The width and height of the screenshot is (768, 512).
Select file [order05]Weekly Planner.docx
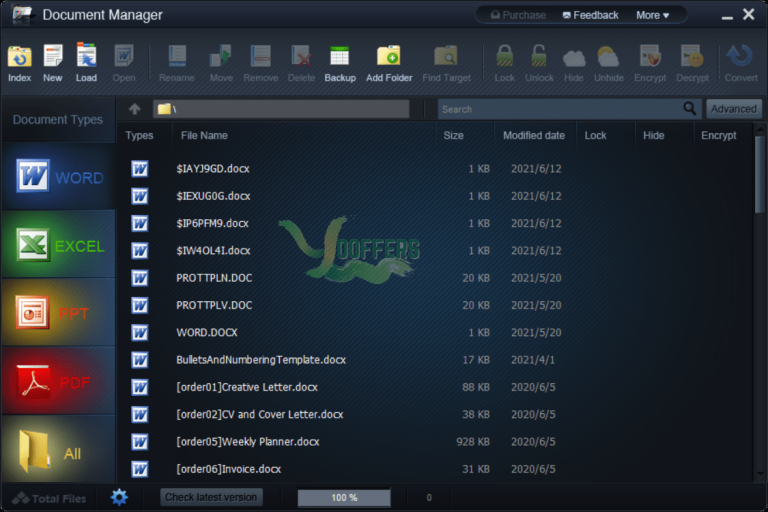[248, 442]
